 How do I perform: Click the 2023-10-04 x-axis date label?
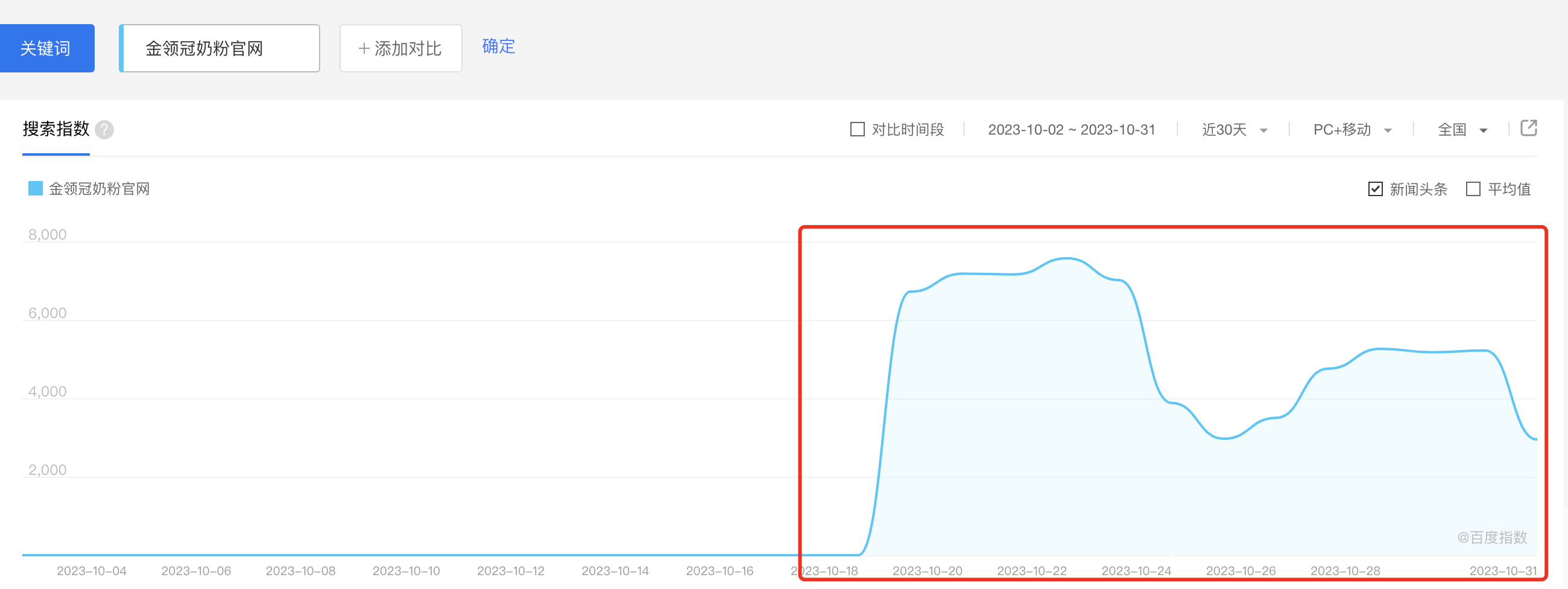91,571
